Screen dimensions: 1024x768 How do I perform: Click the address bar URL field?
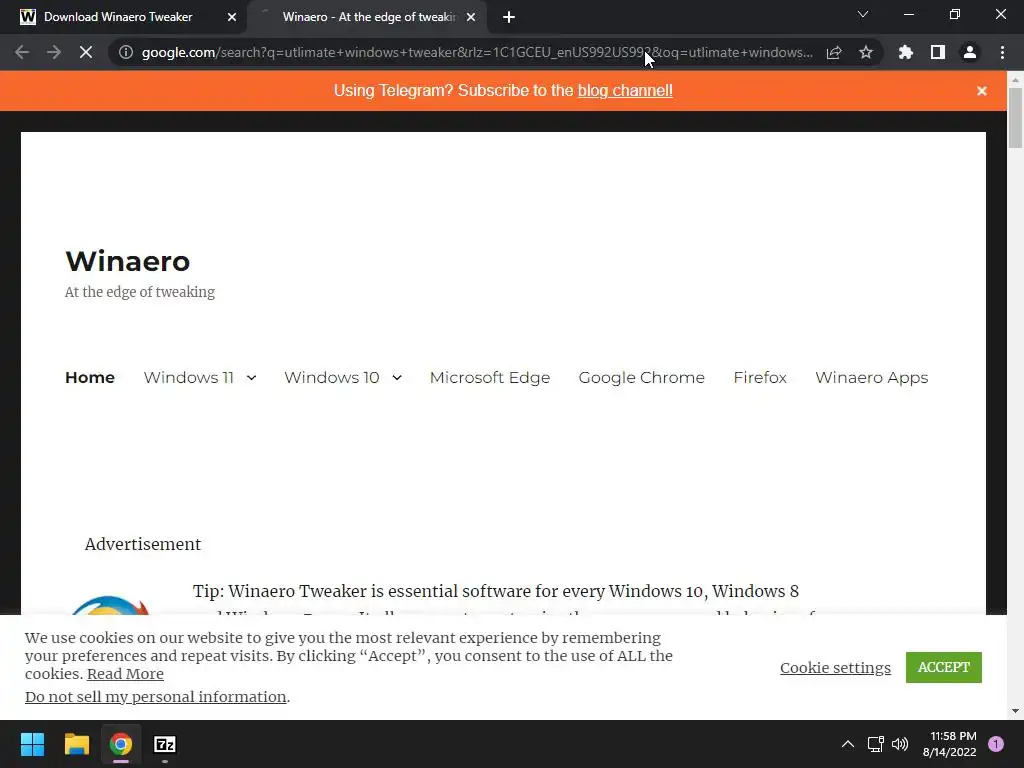point(477,52)
